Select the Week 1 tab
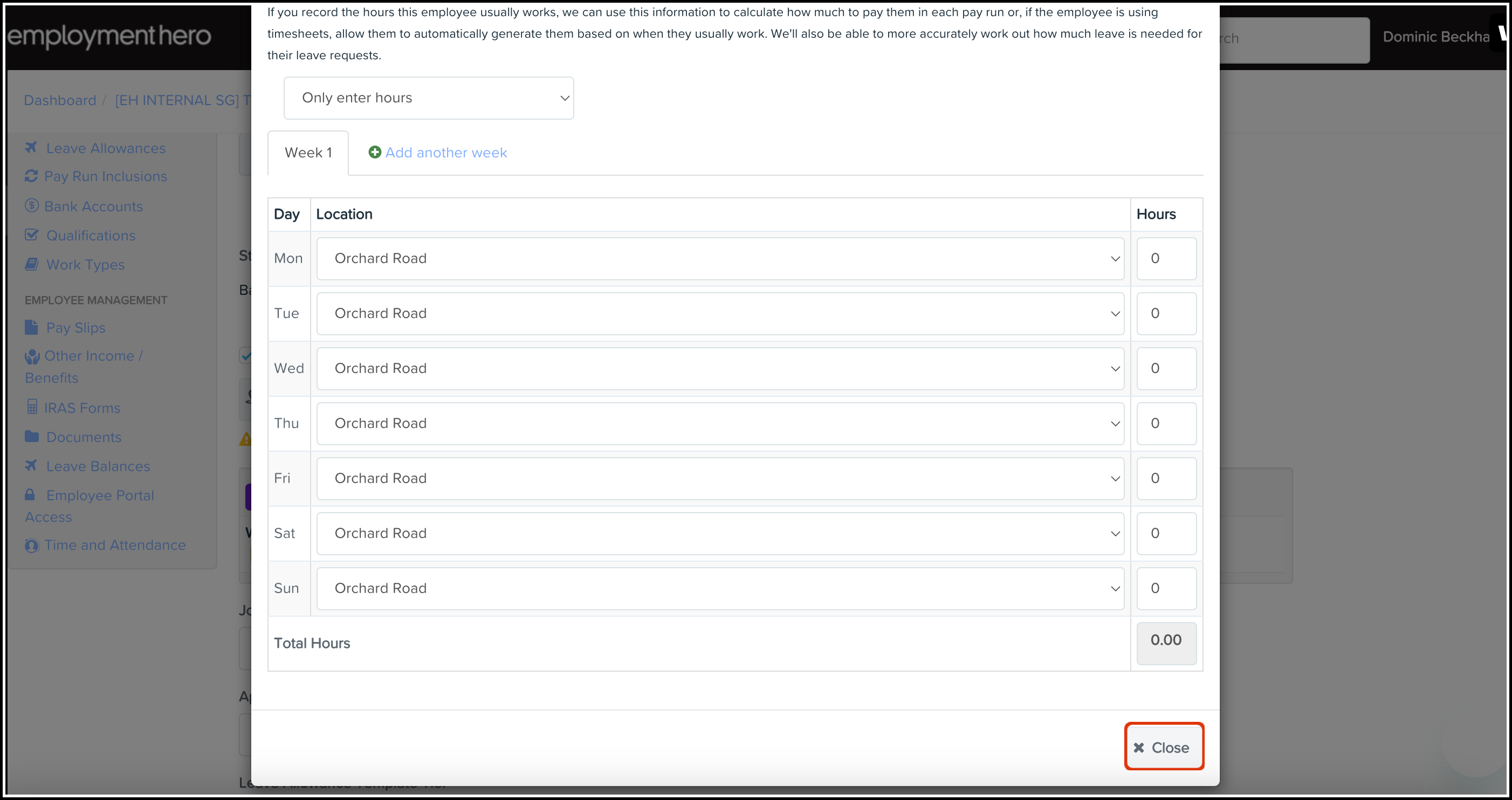This screenshot has height=800, width=1512. [308, 153]
